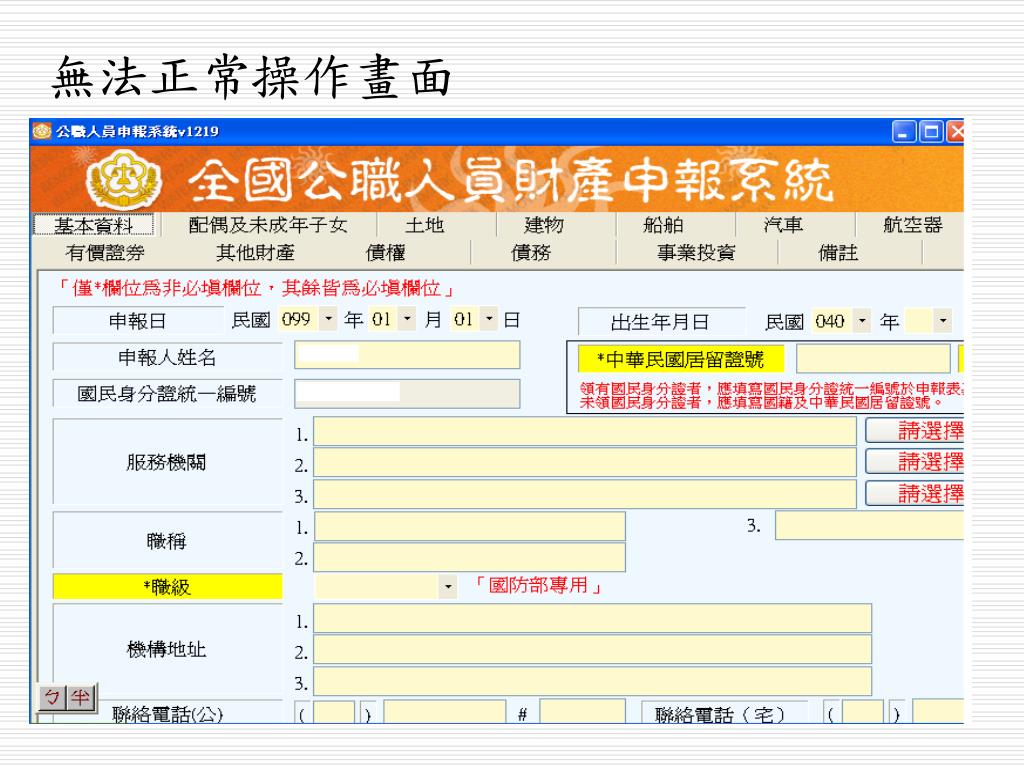Switch to 航空器 tab
The height and width of the screenshot is (768, 1024).
point(912,225)
